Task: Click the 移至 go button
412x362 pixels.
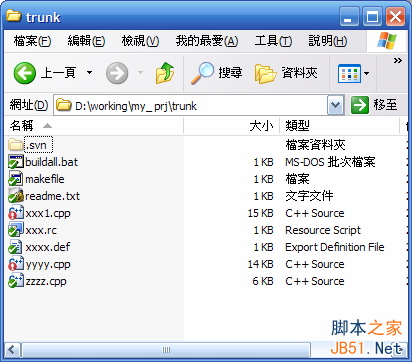Action: click(x=374, y=105)
